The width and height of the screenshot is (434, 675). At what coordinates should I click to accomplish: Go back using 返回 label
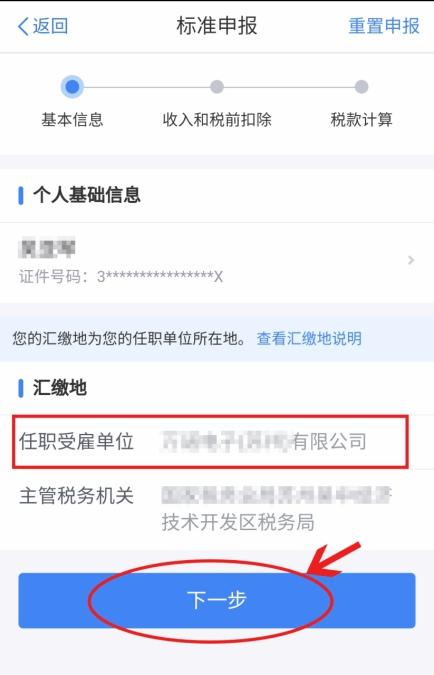tap(50, 26)
